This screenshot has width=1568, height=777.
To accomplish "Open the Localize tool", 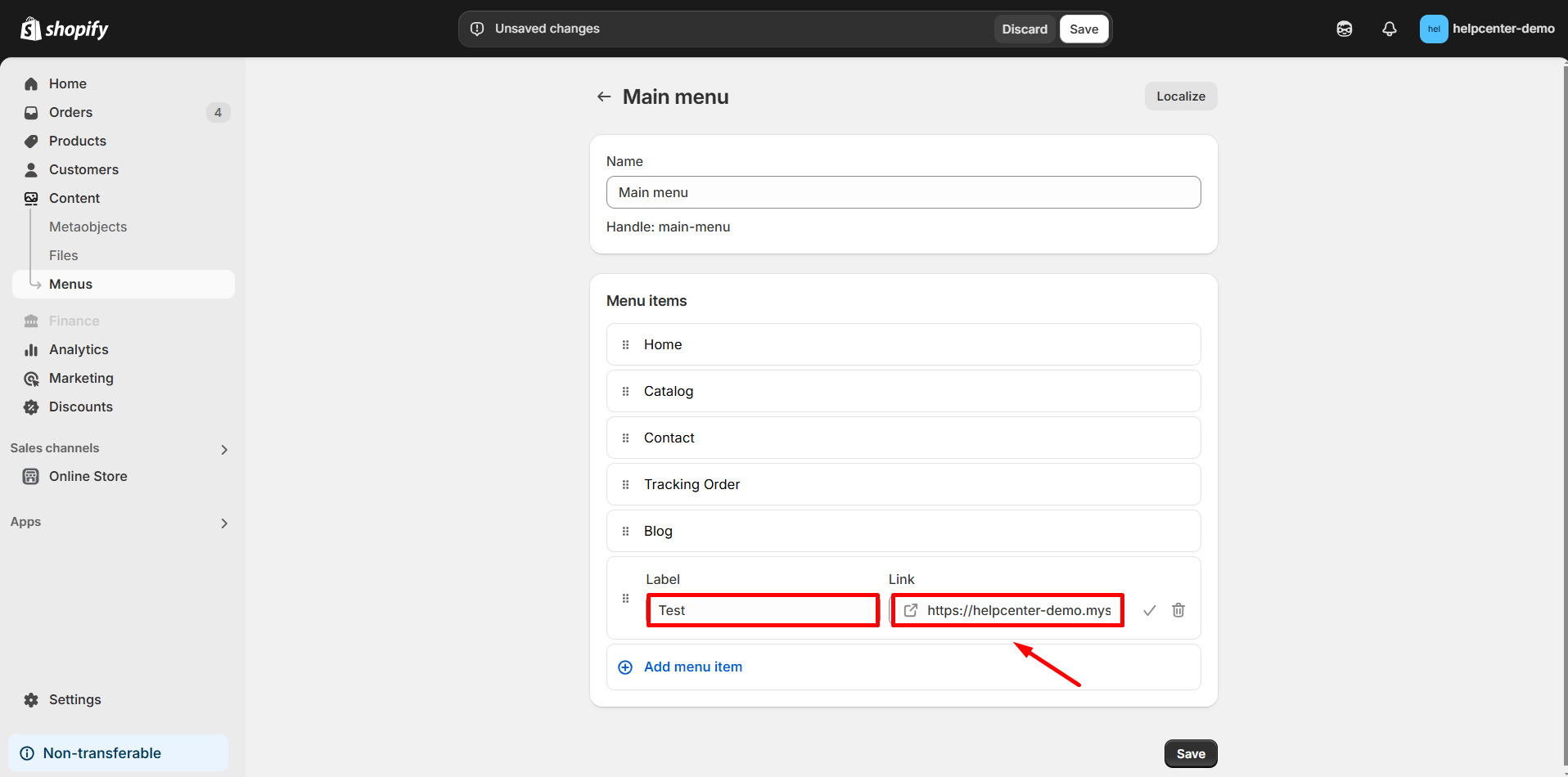I will (x=1180, y=96).
